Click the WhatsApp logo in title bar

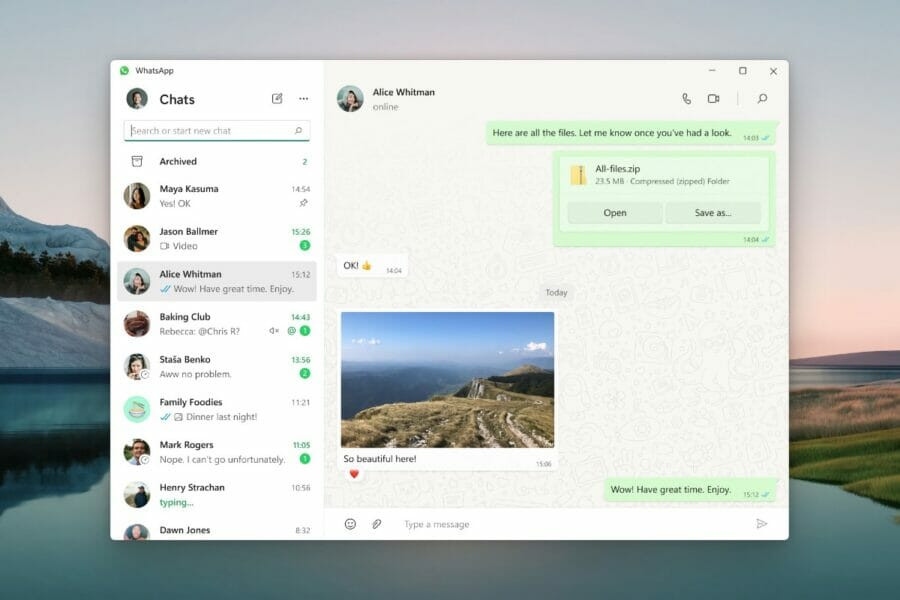[125, 71]
